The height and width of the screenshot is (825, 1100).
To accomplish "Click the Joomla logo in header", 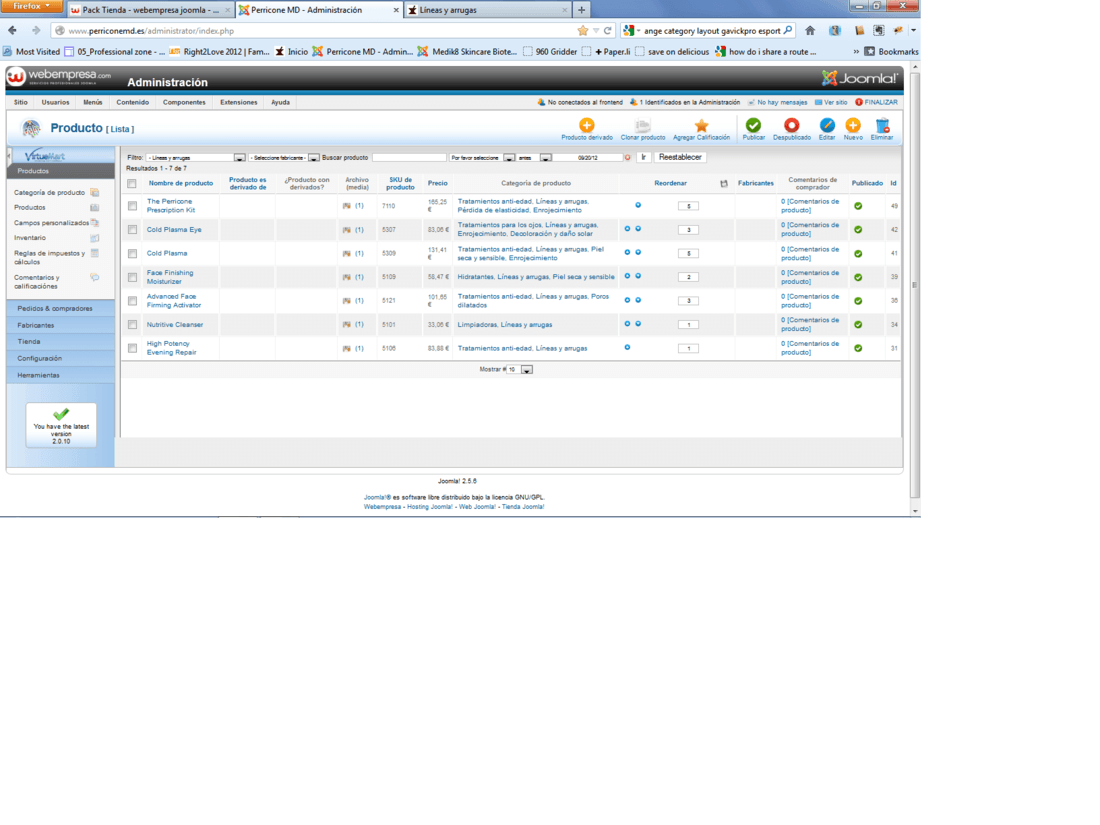I will click(859, 78).
